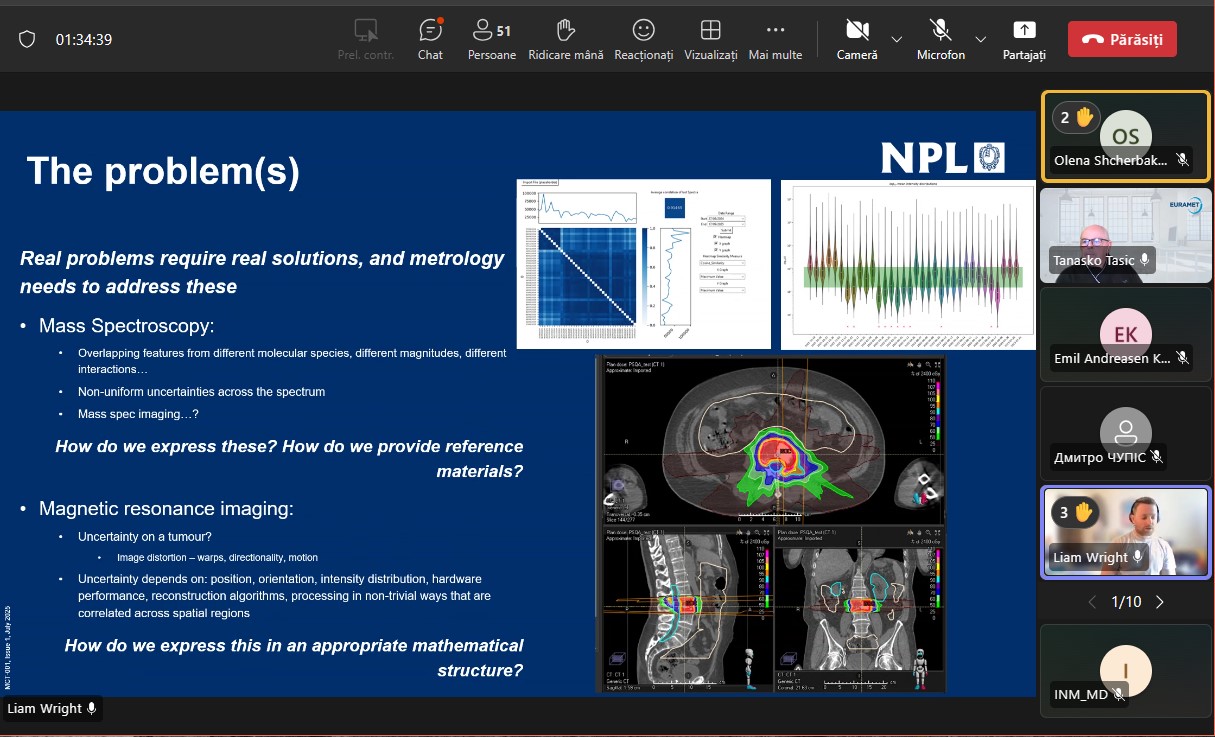Open the Reacționați emoji reactions
The image size is (1215, 737).
(x=643, y=39)
